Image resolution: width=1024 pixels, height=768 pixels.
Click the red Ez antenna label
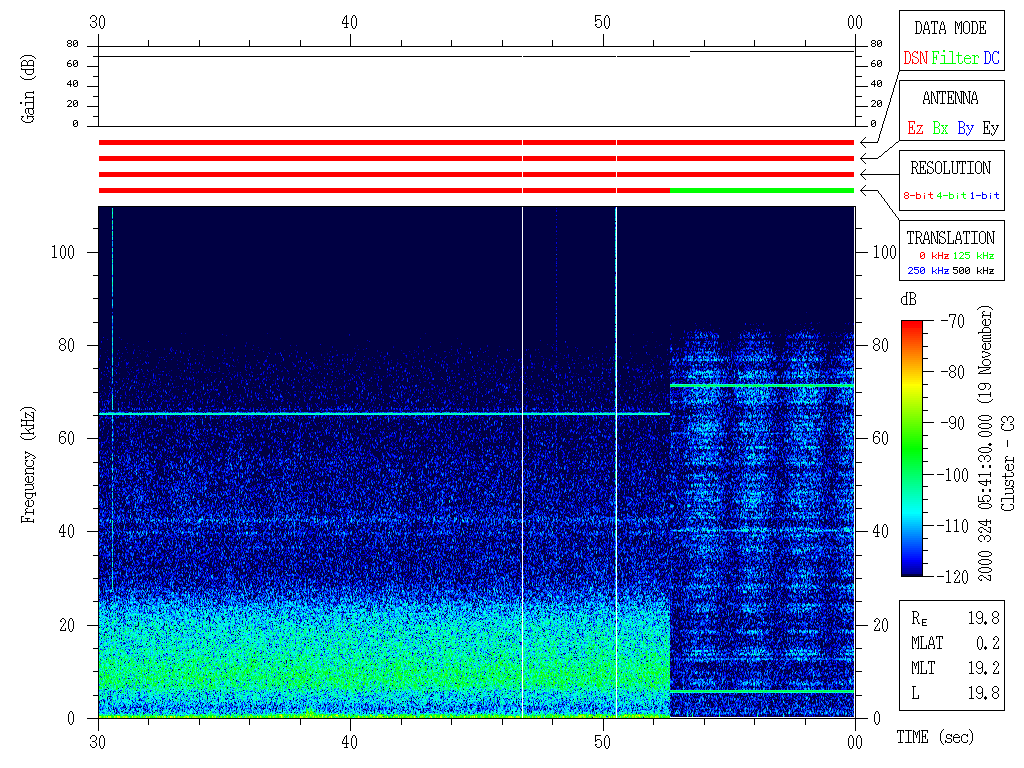tap(915, 128)
